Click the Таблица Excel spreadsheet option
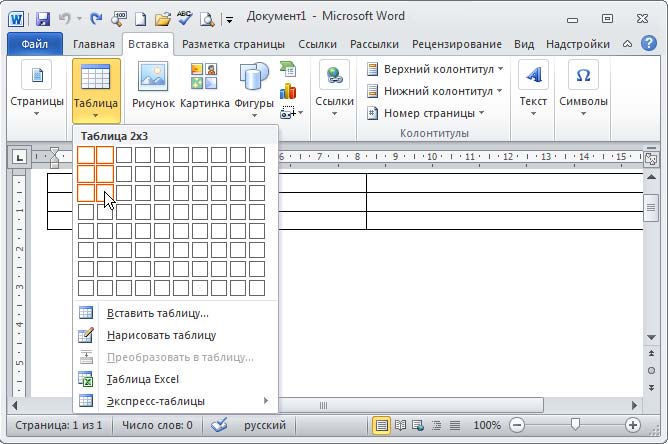668x444 pixels. click(142, 379)
